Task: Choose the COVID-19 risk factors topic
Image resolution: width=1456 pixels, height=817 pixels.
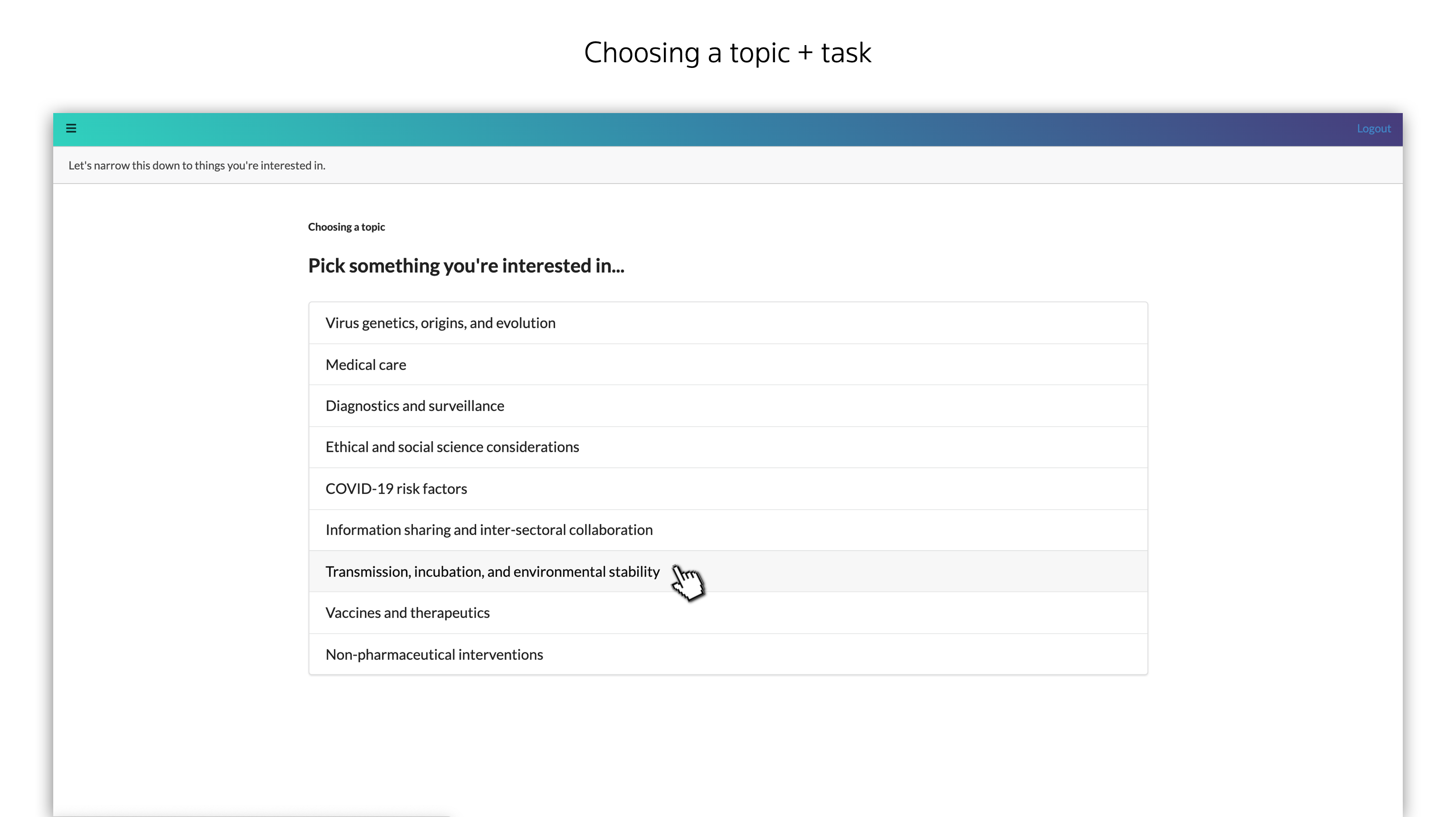Action: pyautogui.click(x=396, y=489)
